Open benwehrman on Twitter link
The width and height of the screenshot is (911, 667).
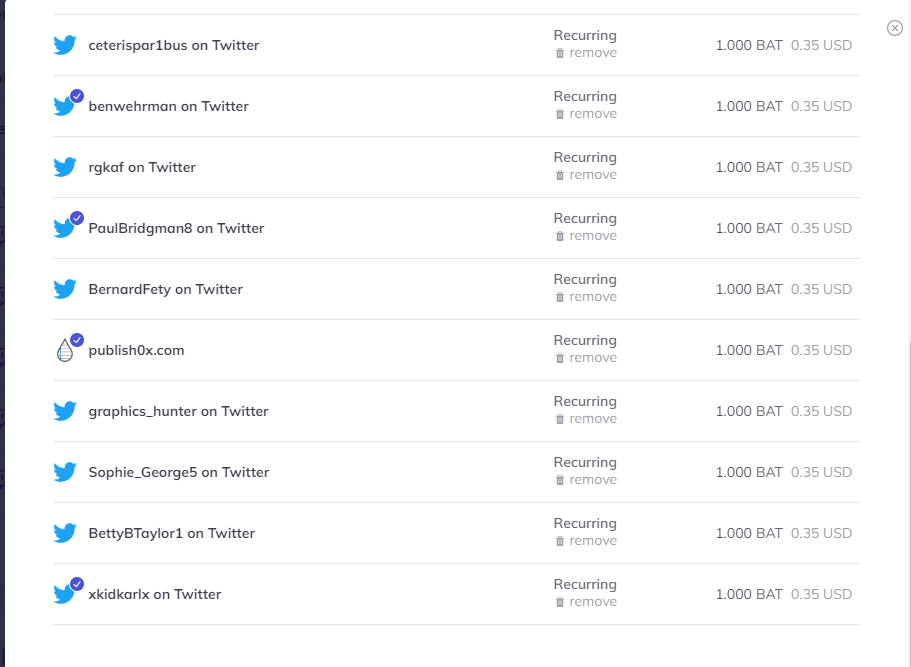pyautogui.click(x=168, y=106)
